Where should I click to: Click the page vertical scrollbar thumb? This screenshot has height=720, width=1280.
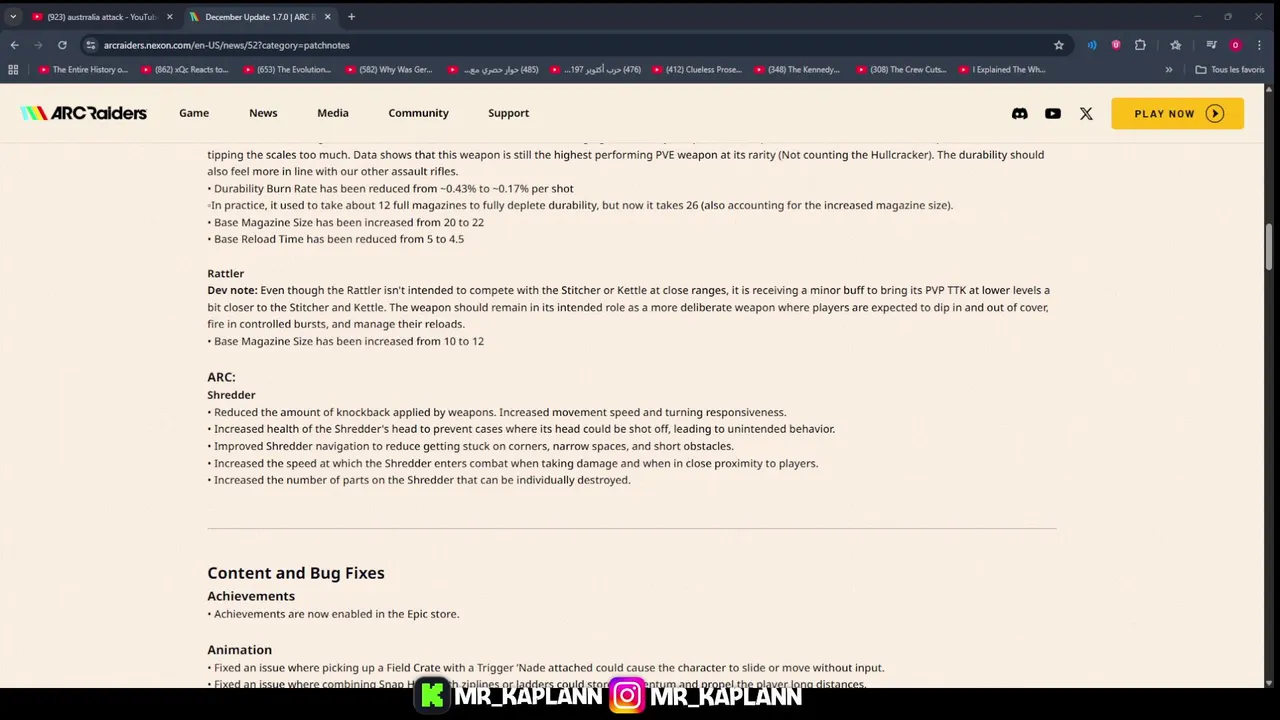pyautogui.click(x=1270, y=246)
